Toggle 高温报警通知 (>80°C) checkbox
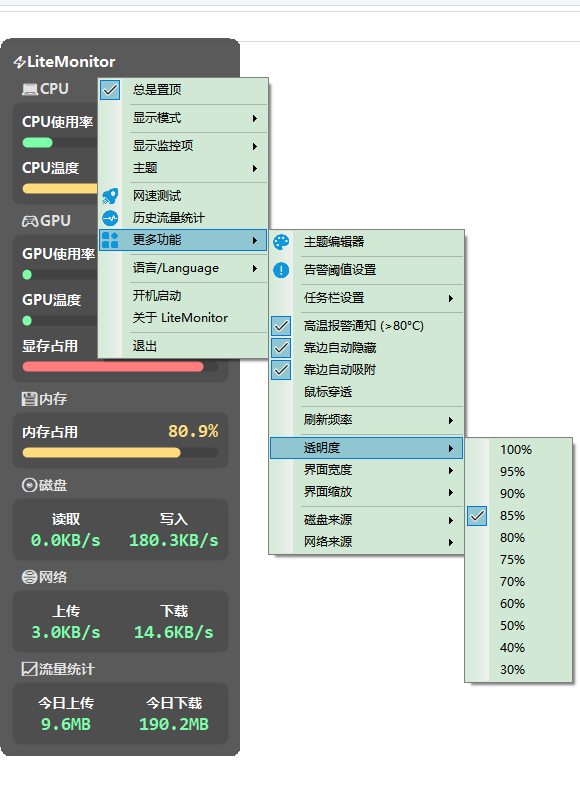This screenshot has height=787, width=580. click(x=281, y=326)
